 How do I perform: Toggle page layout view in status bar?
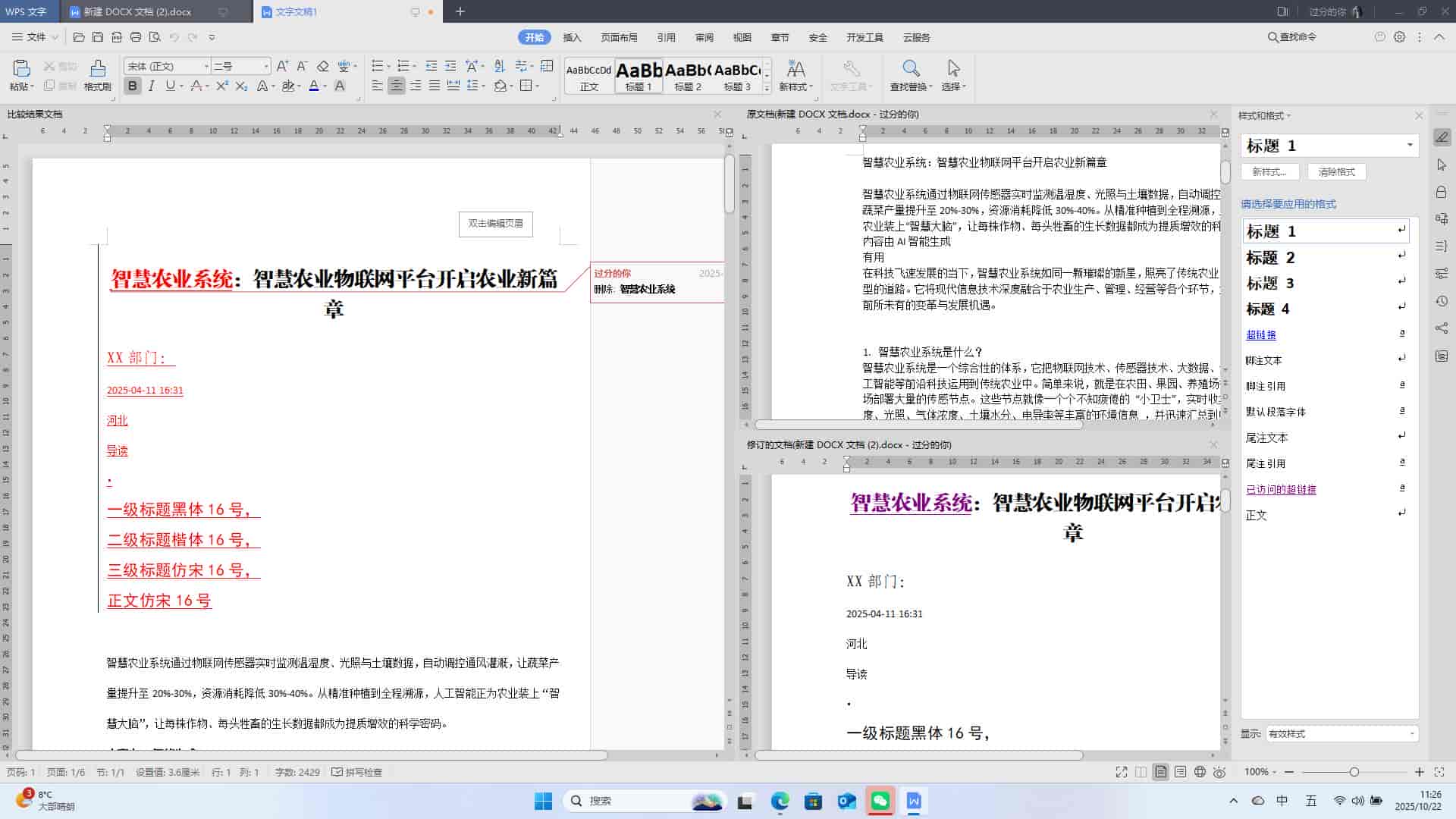coord(1160,772)
